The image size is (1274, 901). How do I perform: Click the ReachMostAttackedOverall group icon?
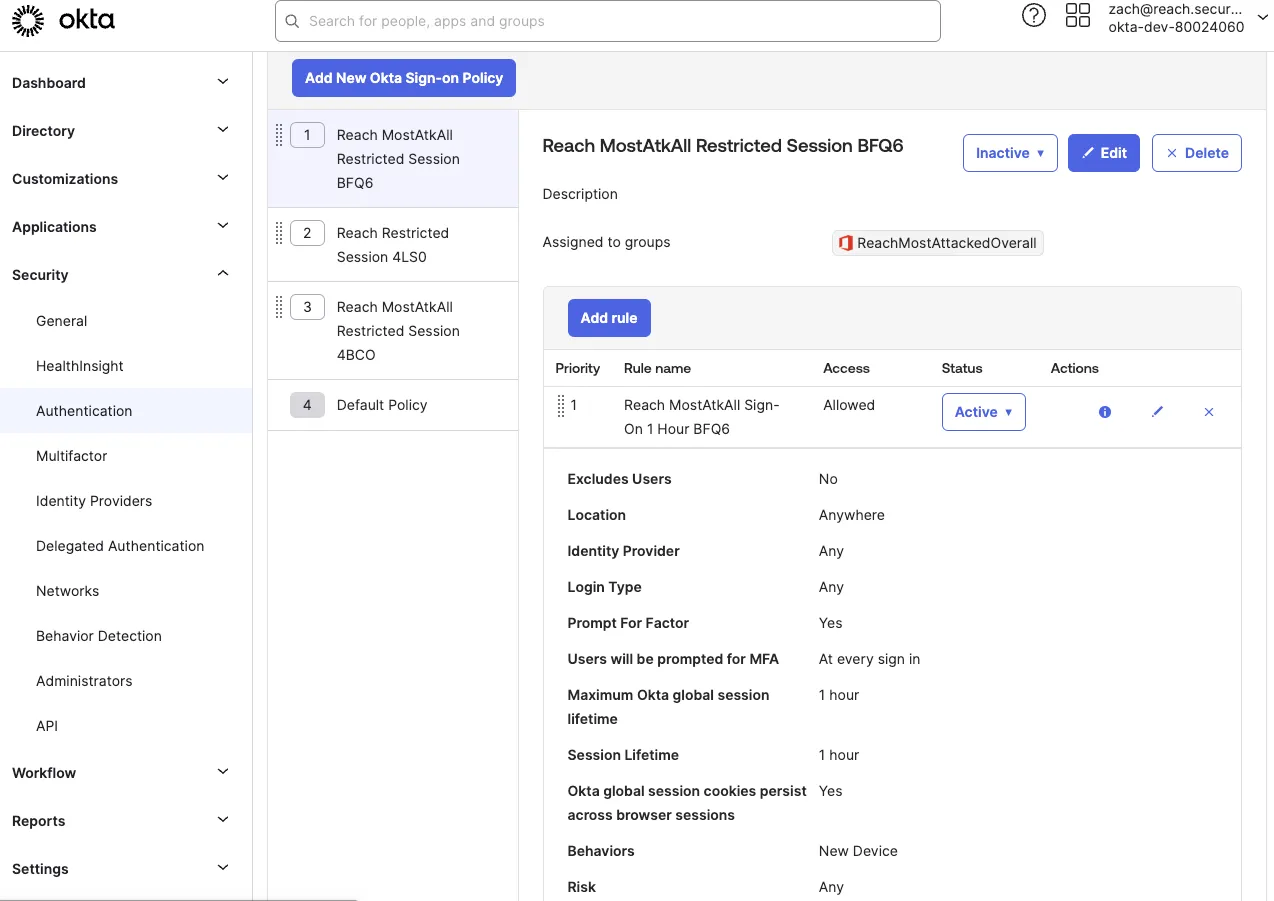[846, 242]
